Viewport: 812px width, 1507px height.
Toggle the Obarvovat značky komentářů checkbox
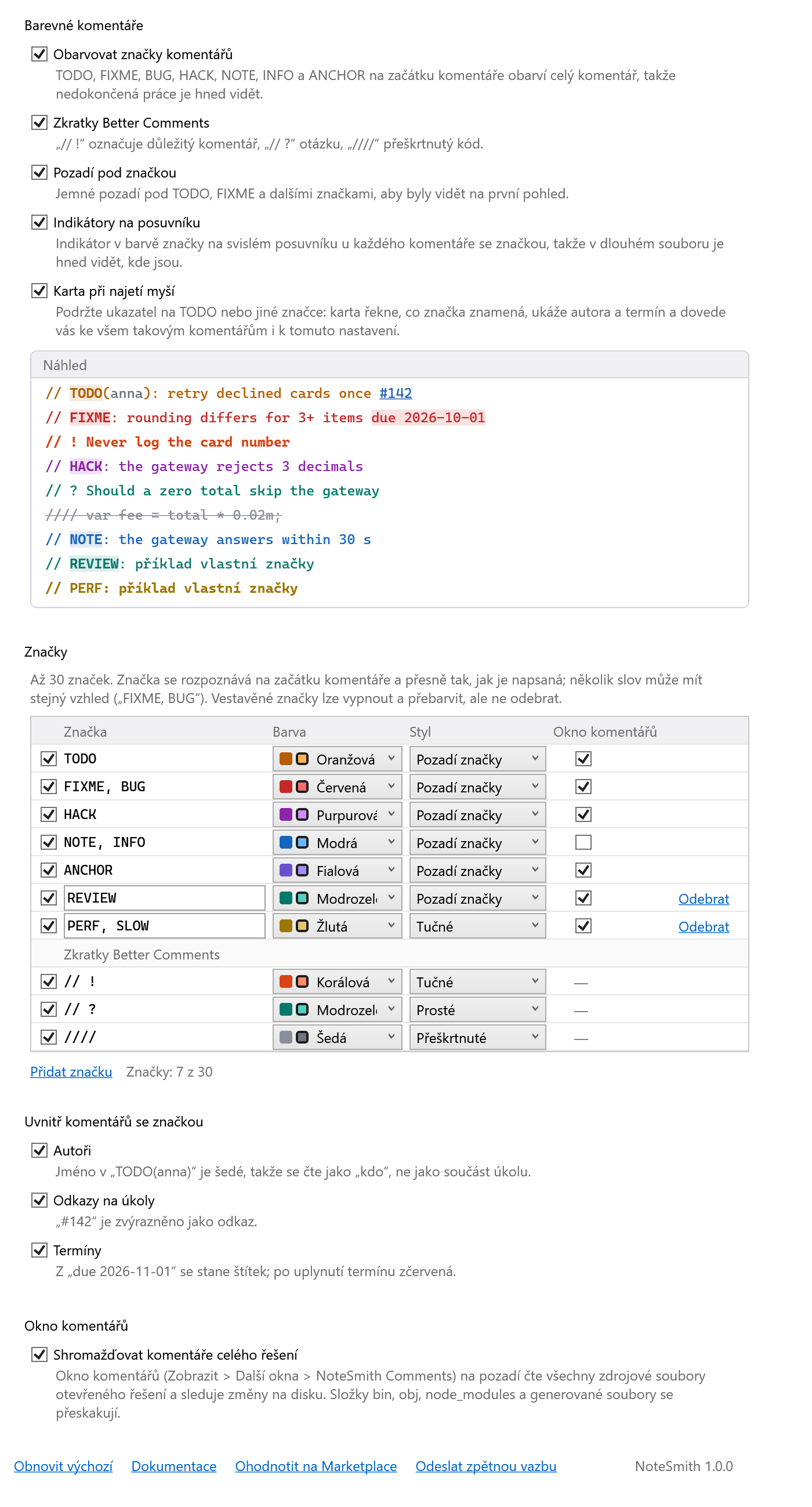coord(39,55)
